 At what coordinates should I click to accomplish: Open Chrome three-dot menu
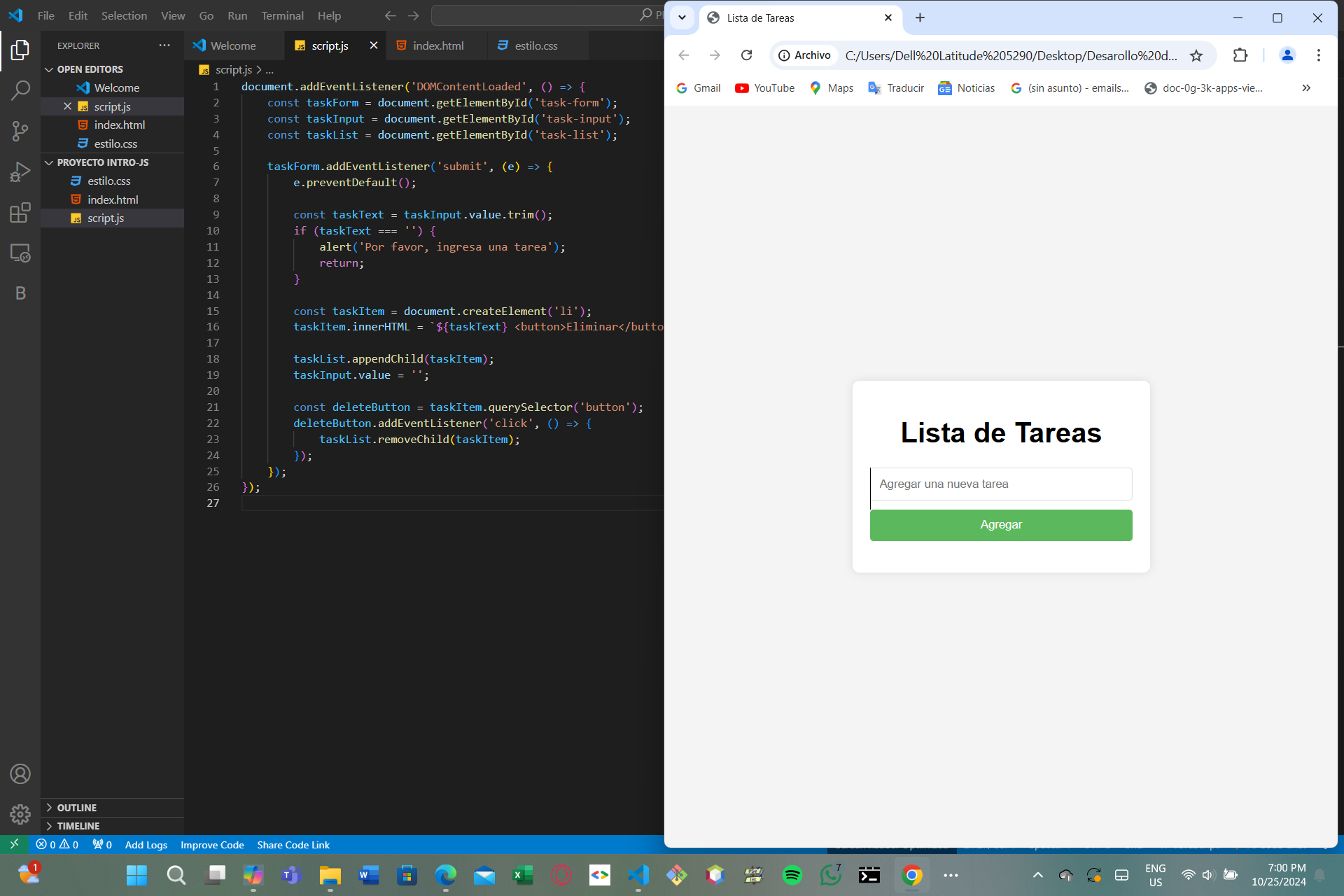coord(1319,55)
